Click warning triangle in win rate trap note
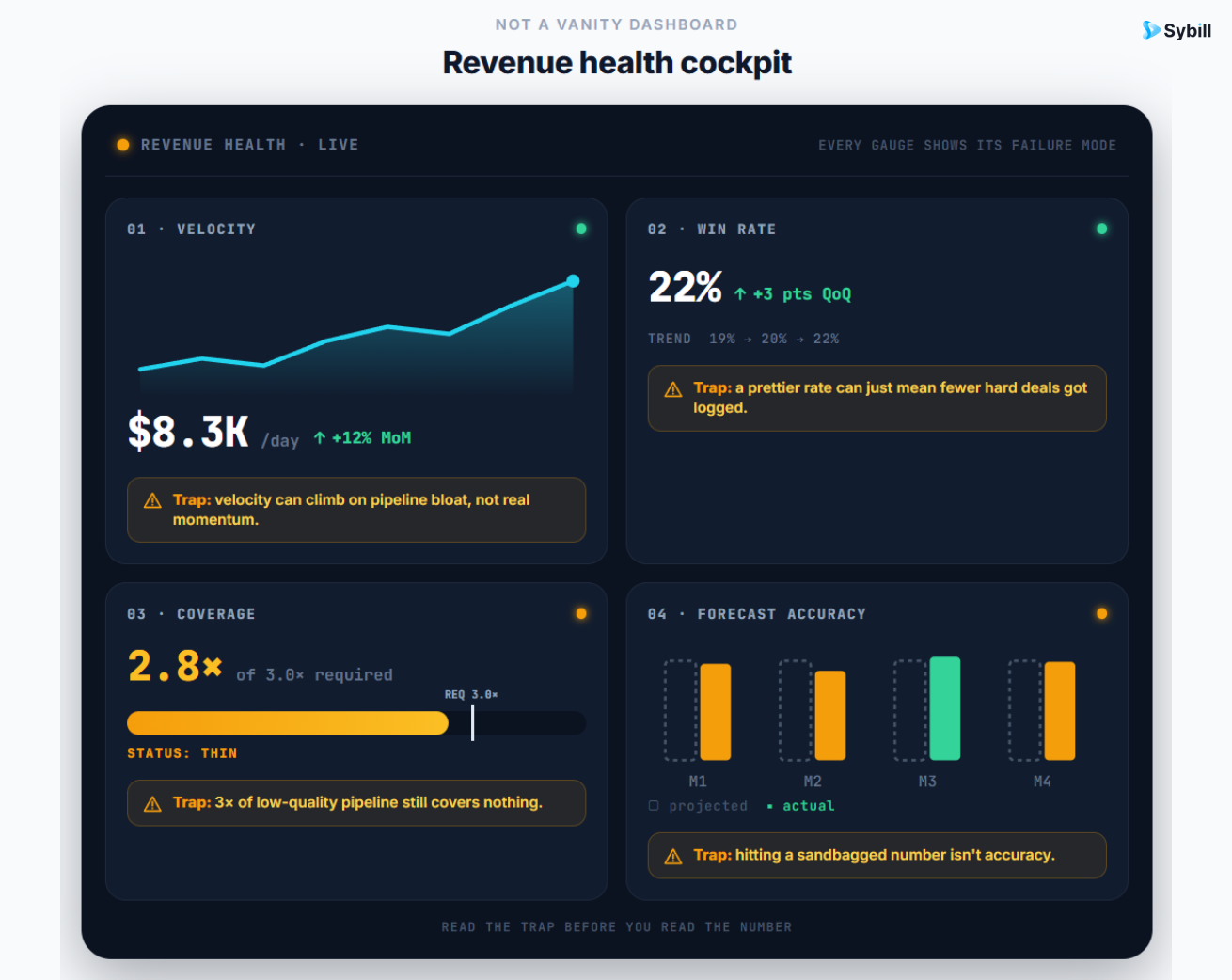Viewport: 1232px width, 980px height. (673, 389)
